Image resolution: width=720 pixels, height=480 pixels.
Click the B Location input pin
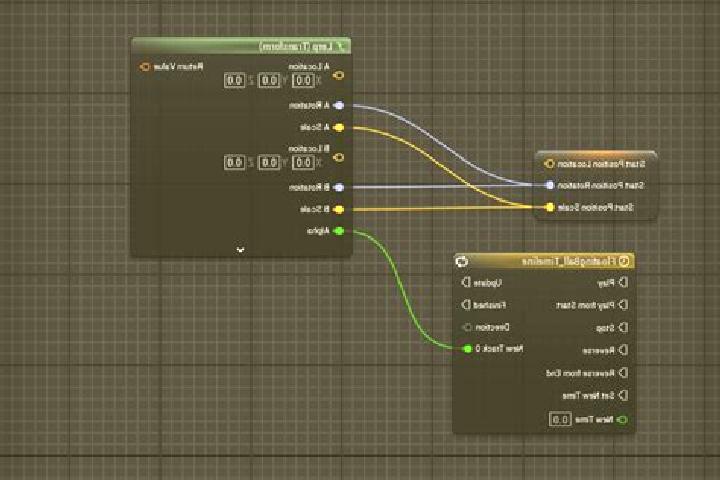click(338, 157)
